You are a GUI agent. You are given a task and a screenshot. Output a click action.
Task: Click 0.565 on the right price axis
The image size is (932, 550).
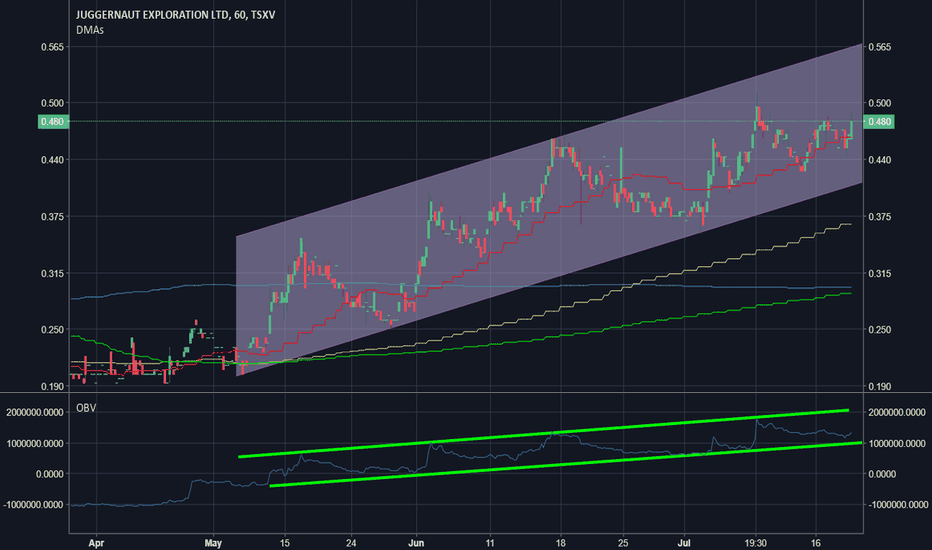[880, 47]
